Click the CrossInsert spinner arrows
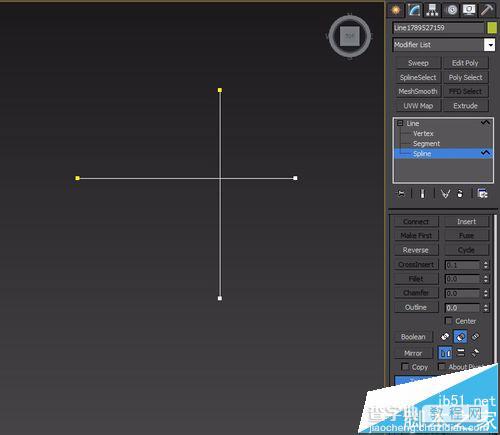500x435 pixels. [x=486, y=265]
